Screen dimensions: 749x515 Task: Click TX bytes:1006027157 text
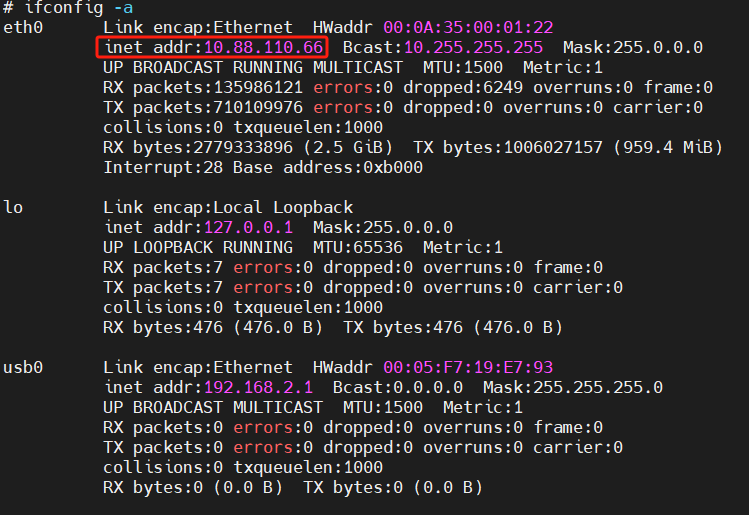508,148
